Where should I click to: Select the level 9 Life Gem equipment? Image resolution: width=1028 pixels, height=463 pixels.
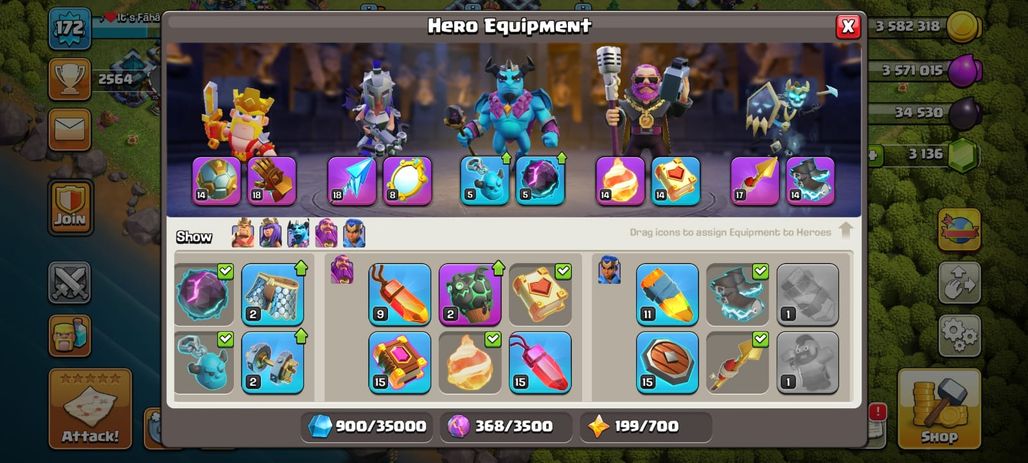coord(400,294)
